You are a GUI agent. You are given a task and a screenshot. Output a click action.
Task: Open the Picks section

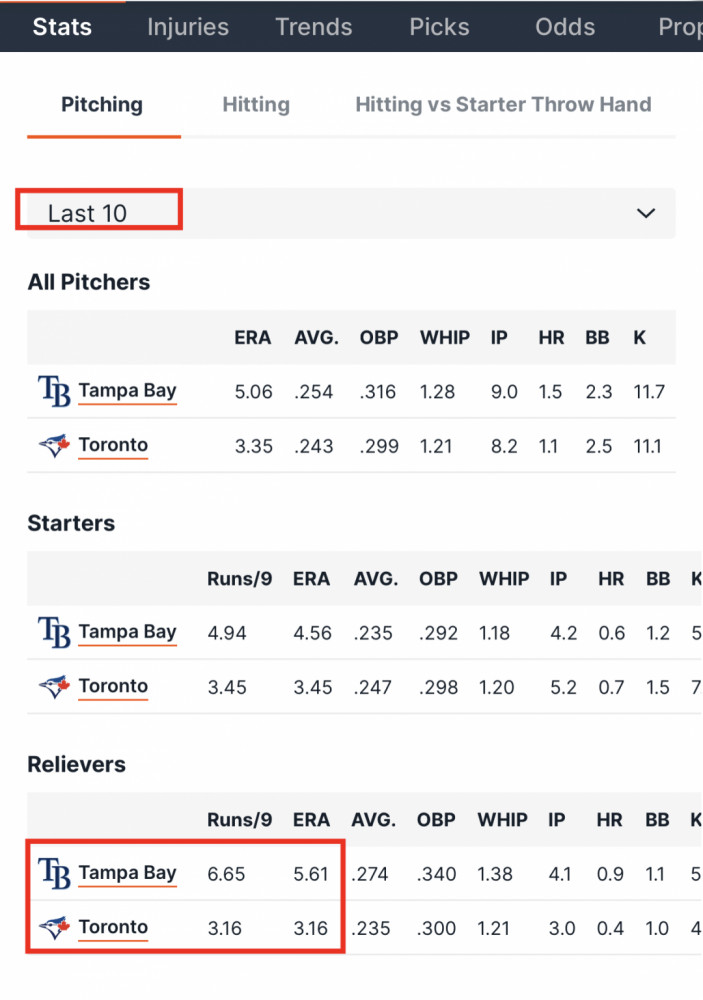pyautogui.click(x=439, y=27)
